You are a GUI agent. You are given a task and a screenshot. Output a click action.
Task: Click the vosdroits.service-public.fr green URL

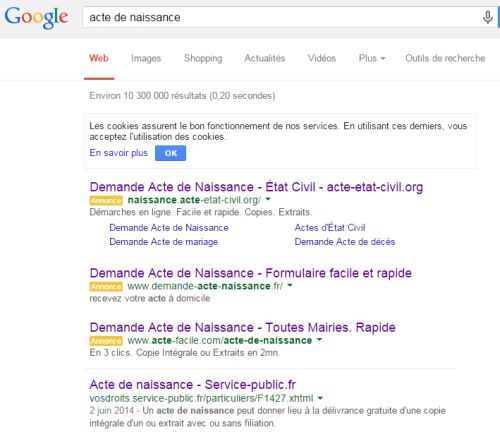point(201,398)
